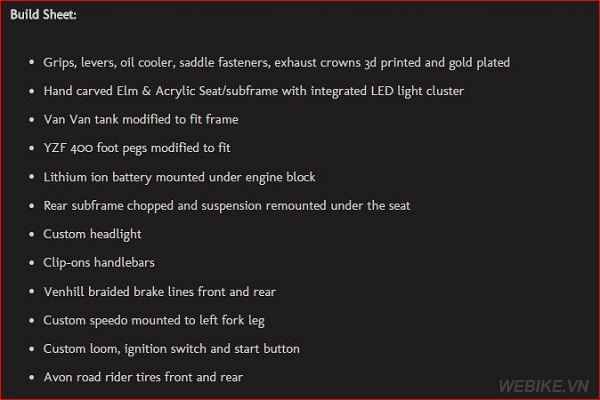Click the bullet before Van Van tank
The image size is (600, 400).
32,119
